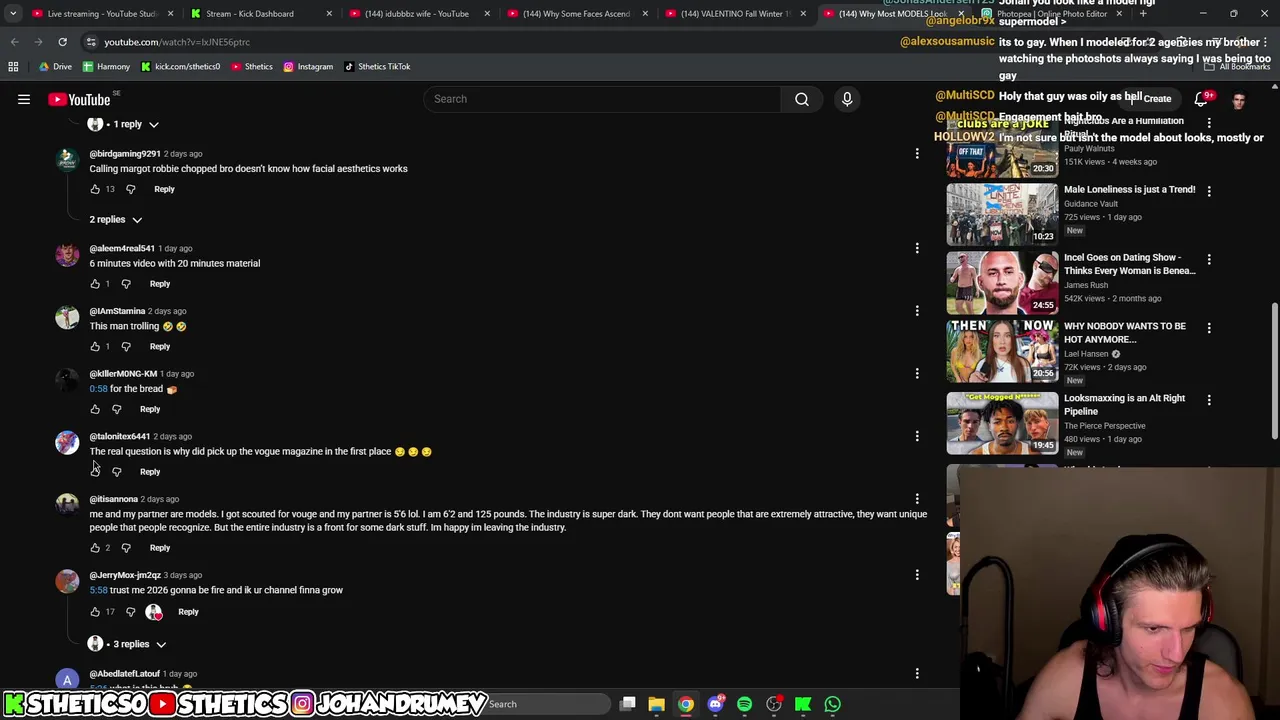Click the search magnifier button
This screenshot has width=1280, height=720.
coord(802,99)
